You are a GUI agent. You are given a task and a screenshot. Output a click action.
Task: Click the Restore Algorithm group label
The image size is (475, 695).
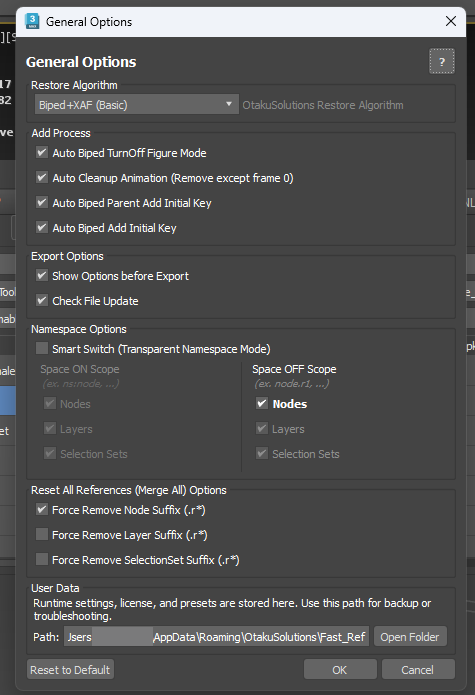[x=74, y=85]
